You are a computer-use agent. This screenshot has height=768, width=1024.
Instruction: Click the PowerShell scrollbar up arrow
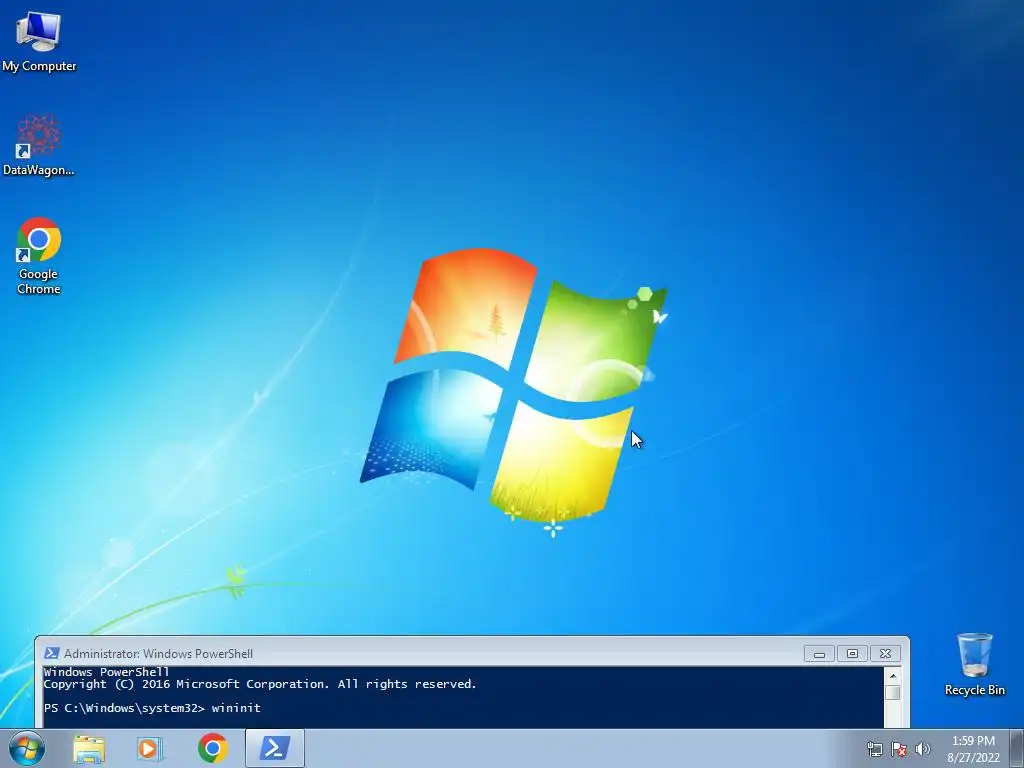893,675
